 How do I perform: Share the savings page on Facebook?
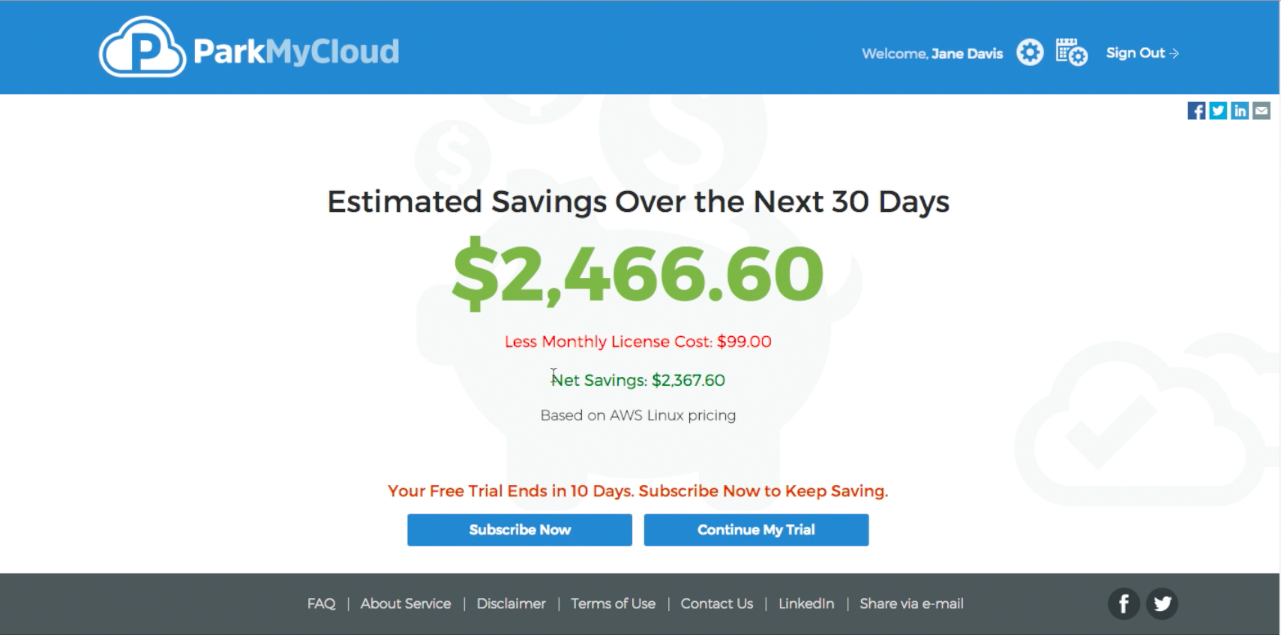click(1196, 110)
